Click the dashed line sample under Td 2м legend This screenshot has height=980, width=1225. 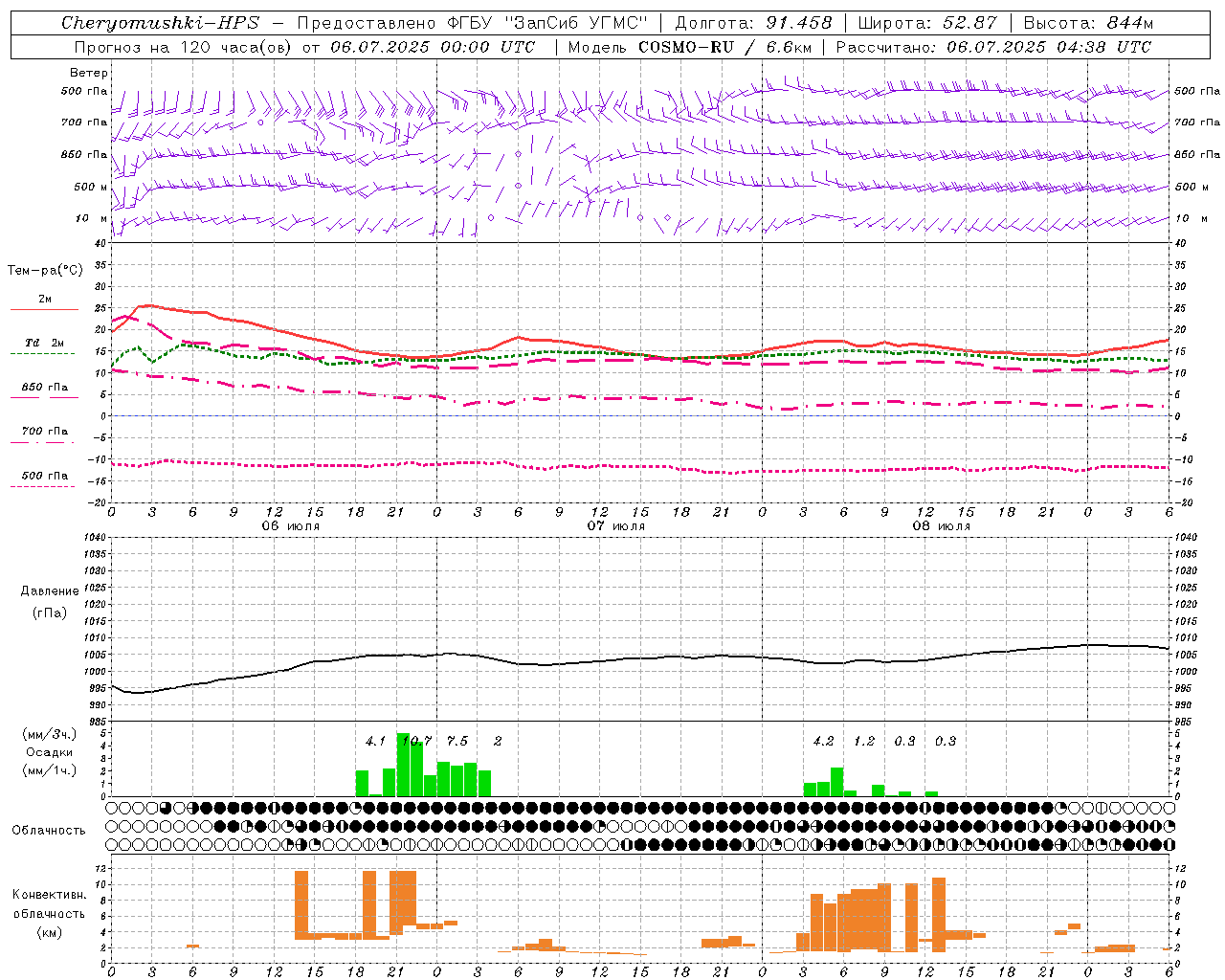[x=43, y=354]
